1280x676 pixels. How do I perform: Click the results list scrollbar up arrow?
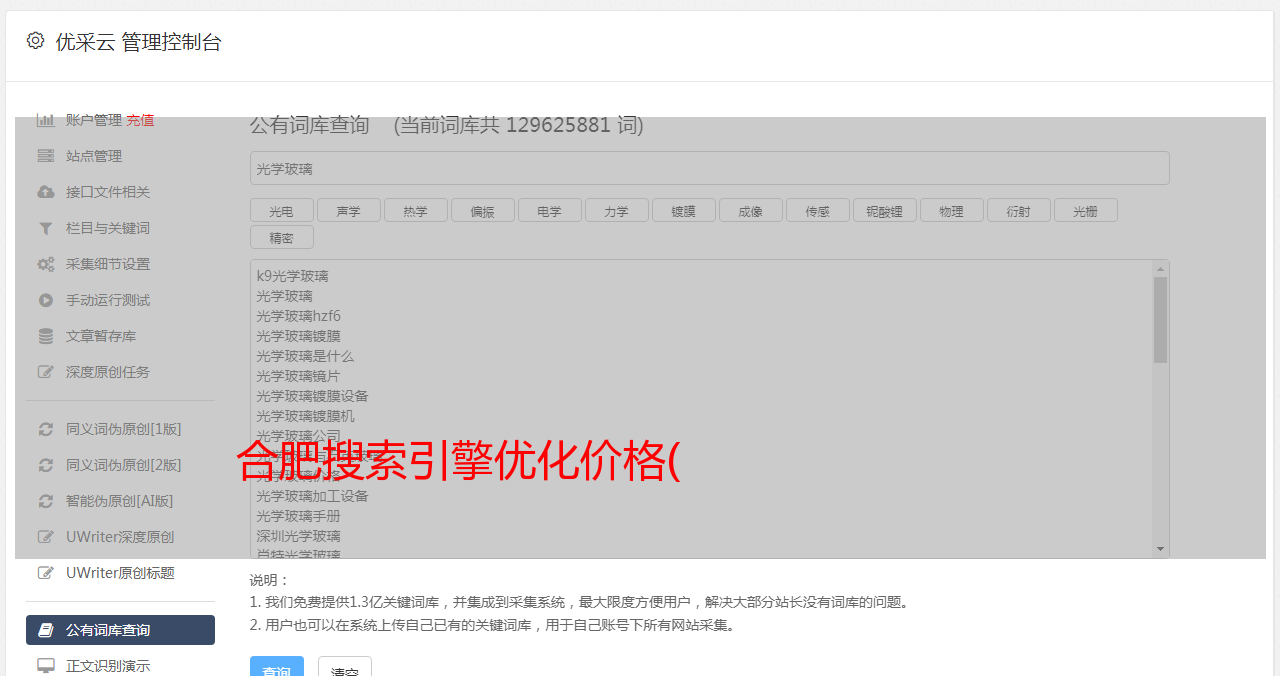[1160, 269]
